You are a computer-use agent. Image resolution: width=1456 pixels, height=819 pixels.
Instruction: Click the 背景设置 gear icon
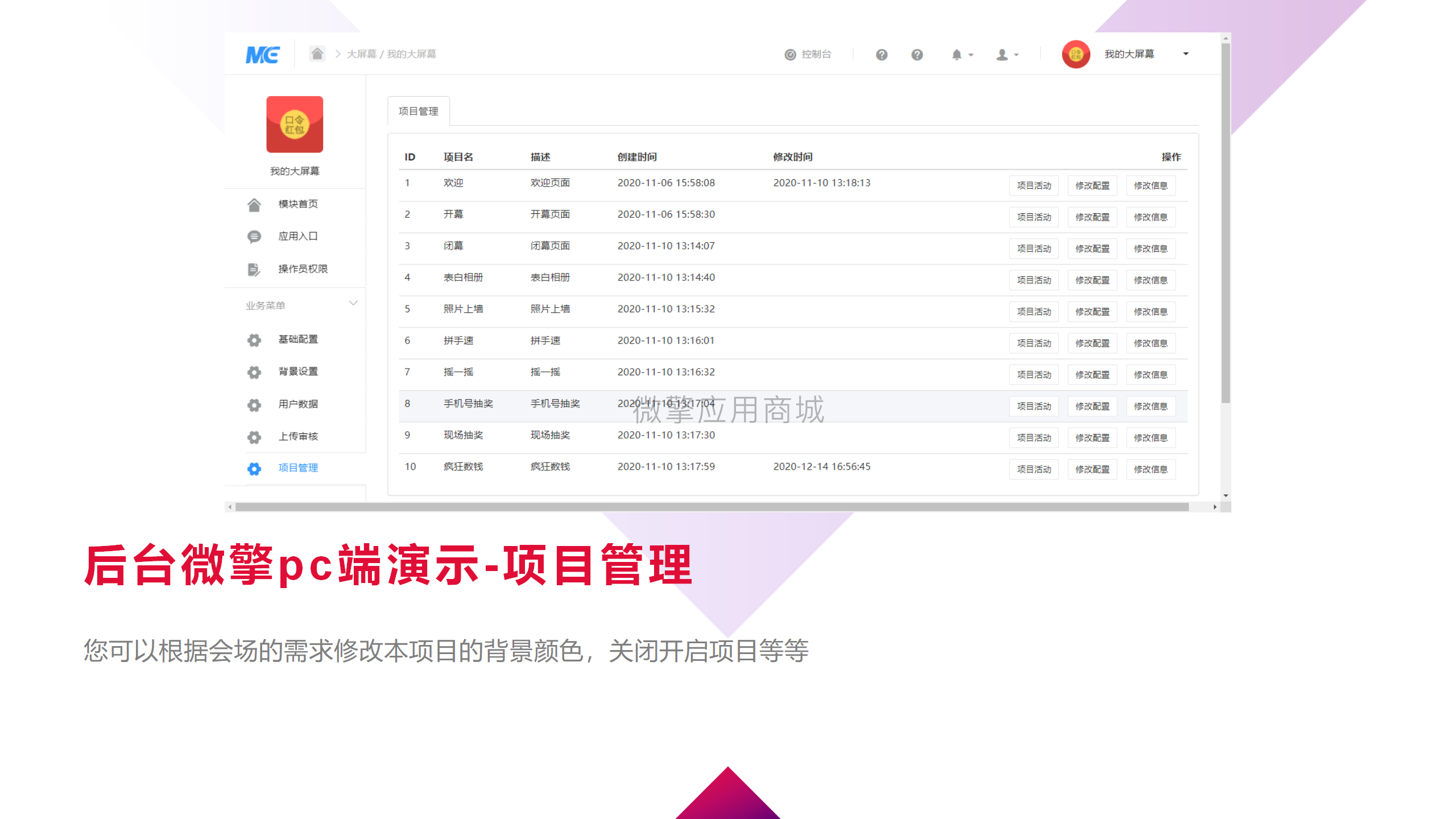point(254,373)
